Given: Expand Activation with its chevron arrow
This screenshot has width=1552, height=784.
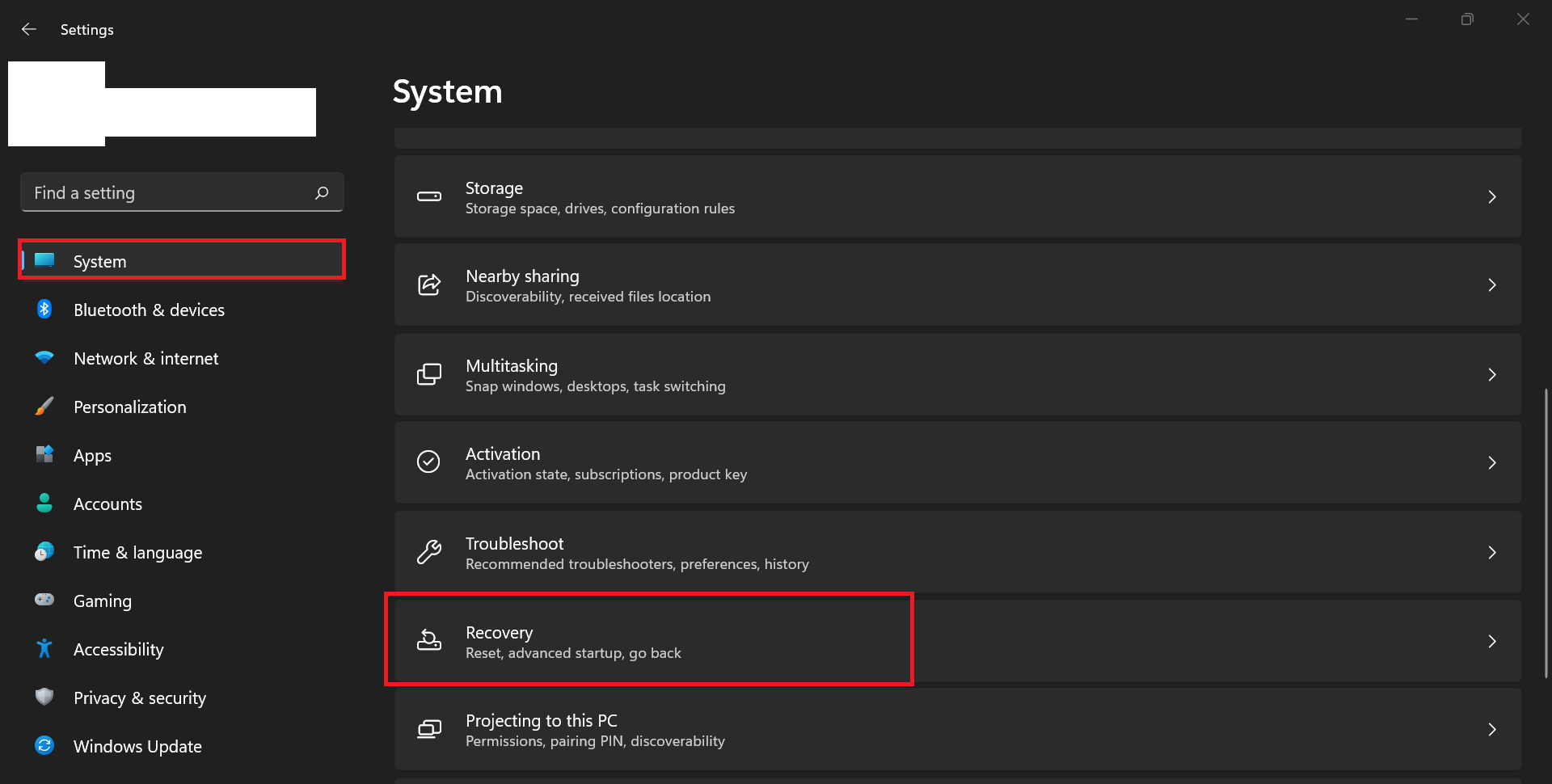Looking at the screenshot, I should [x=1491, y=462].
